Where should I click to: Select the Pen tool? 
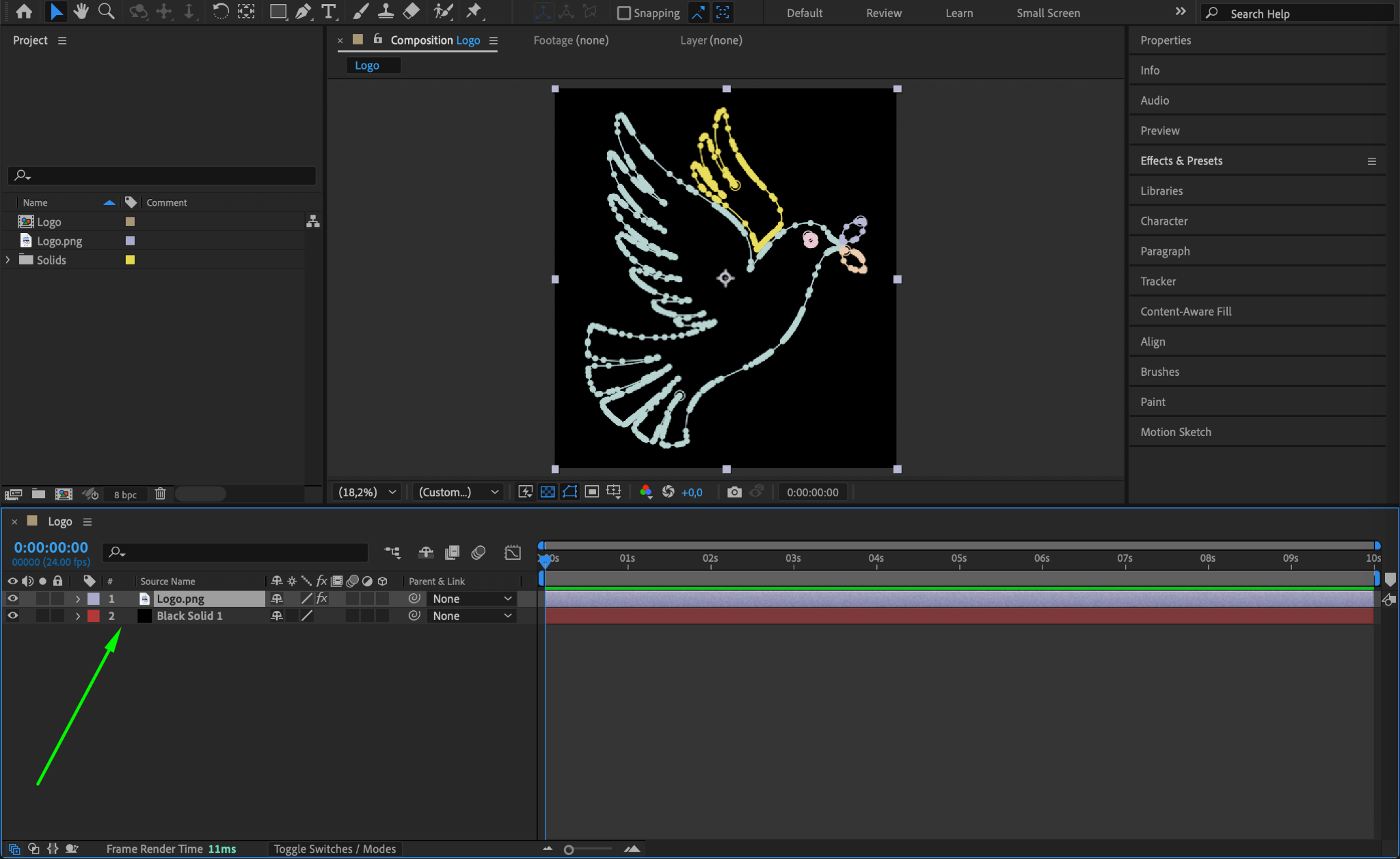(x=303, y=12)
